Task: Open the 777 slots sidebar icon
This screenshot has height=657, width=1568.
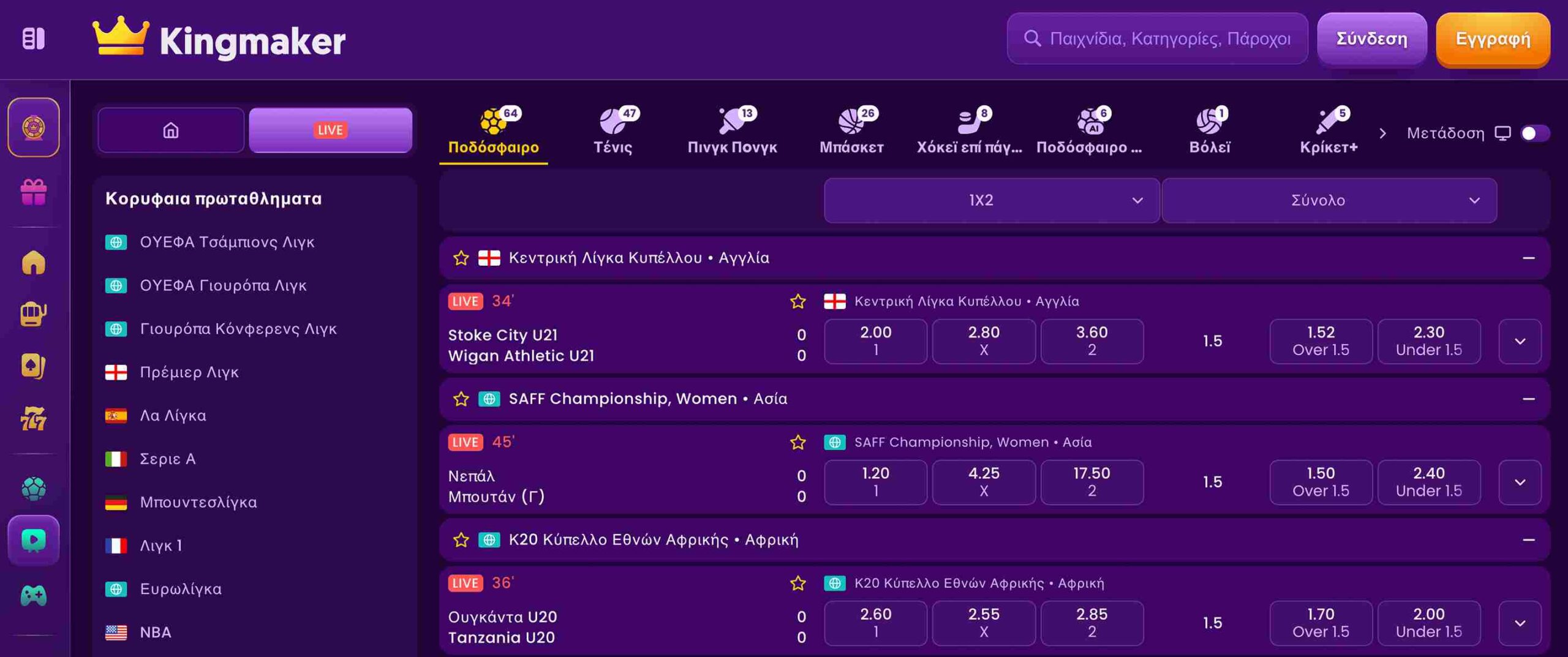Action: tap(33, 419)
